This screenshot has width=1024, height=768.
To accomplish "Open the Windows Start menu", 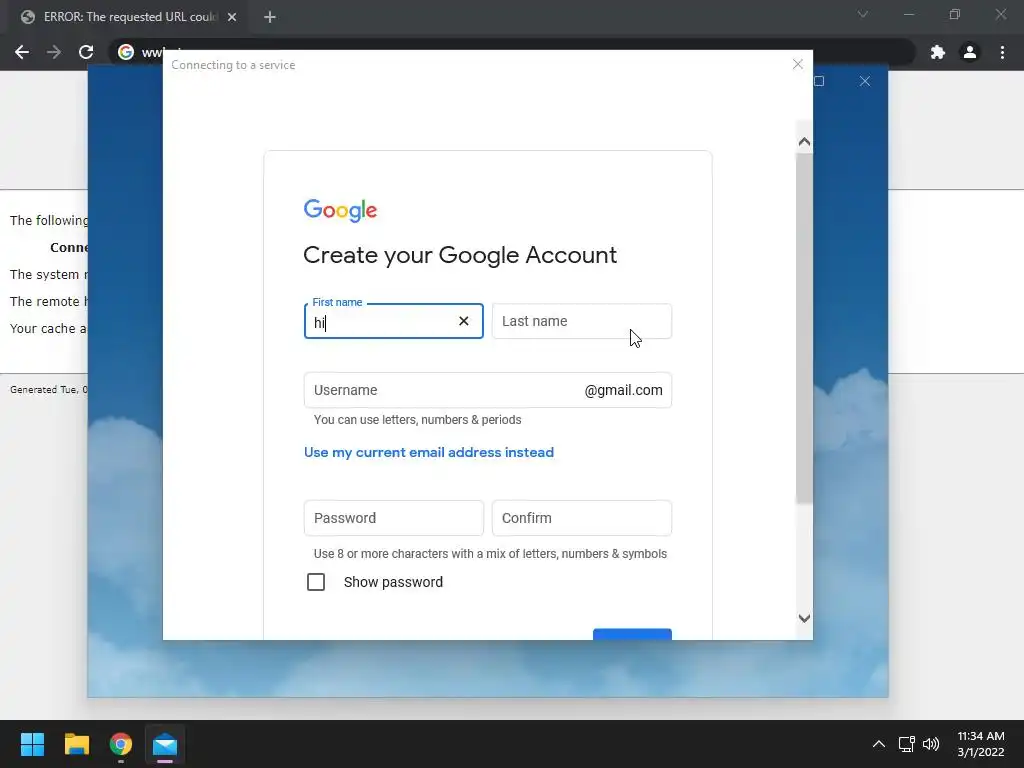I will pyautogui.click(x=32, y=744).
